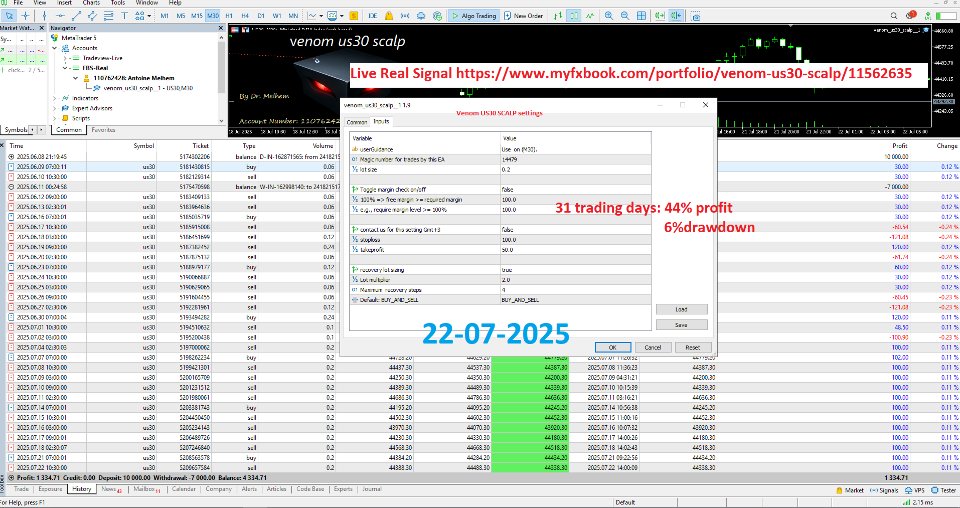Open the View menu

point(40,2)
